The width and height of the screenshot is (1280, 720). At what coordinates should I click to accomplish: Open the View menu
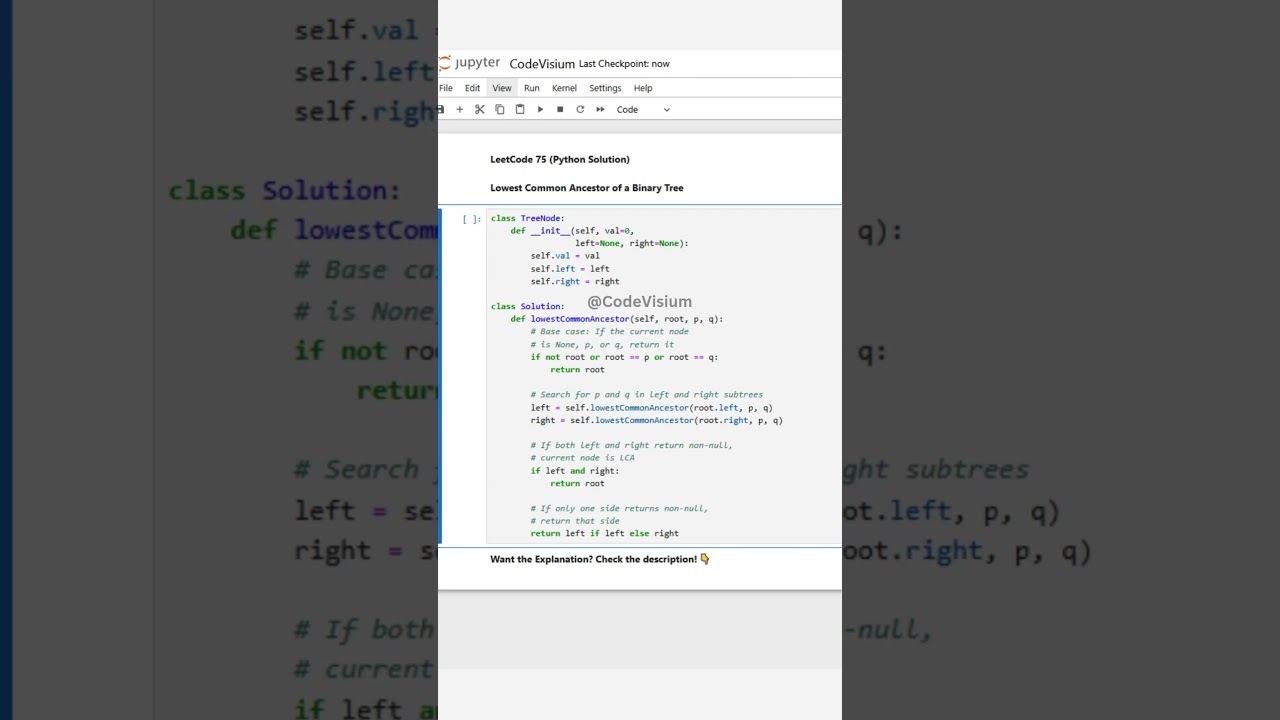click(502, 88)
